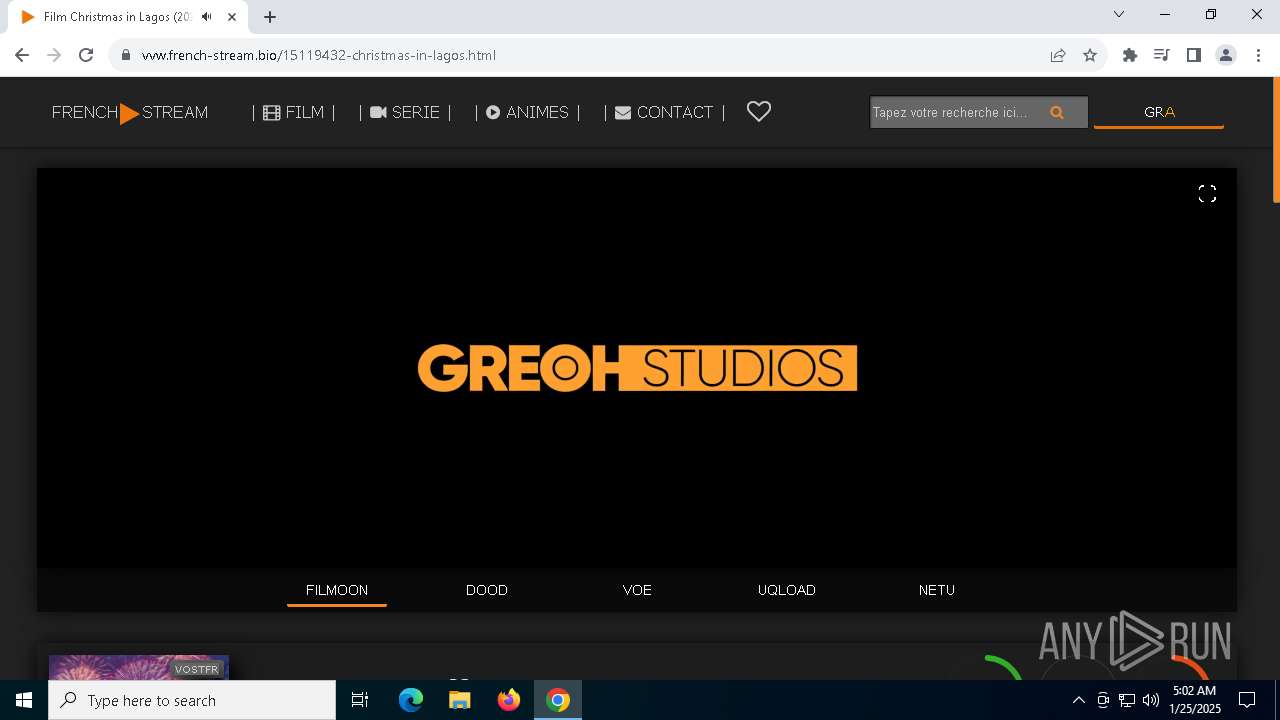The height and width of the screenshot is (720, 1280).
Task: Close the Film Christmas in Lagos tab
Action: click(x=231, y=17)
